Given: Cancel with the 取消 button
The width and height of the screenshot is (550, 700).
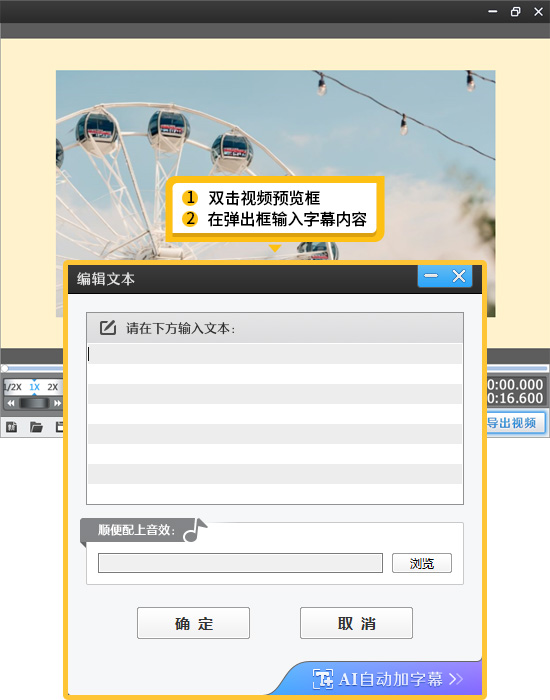Looking at the screenshot, I should (x=356, y=623).
